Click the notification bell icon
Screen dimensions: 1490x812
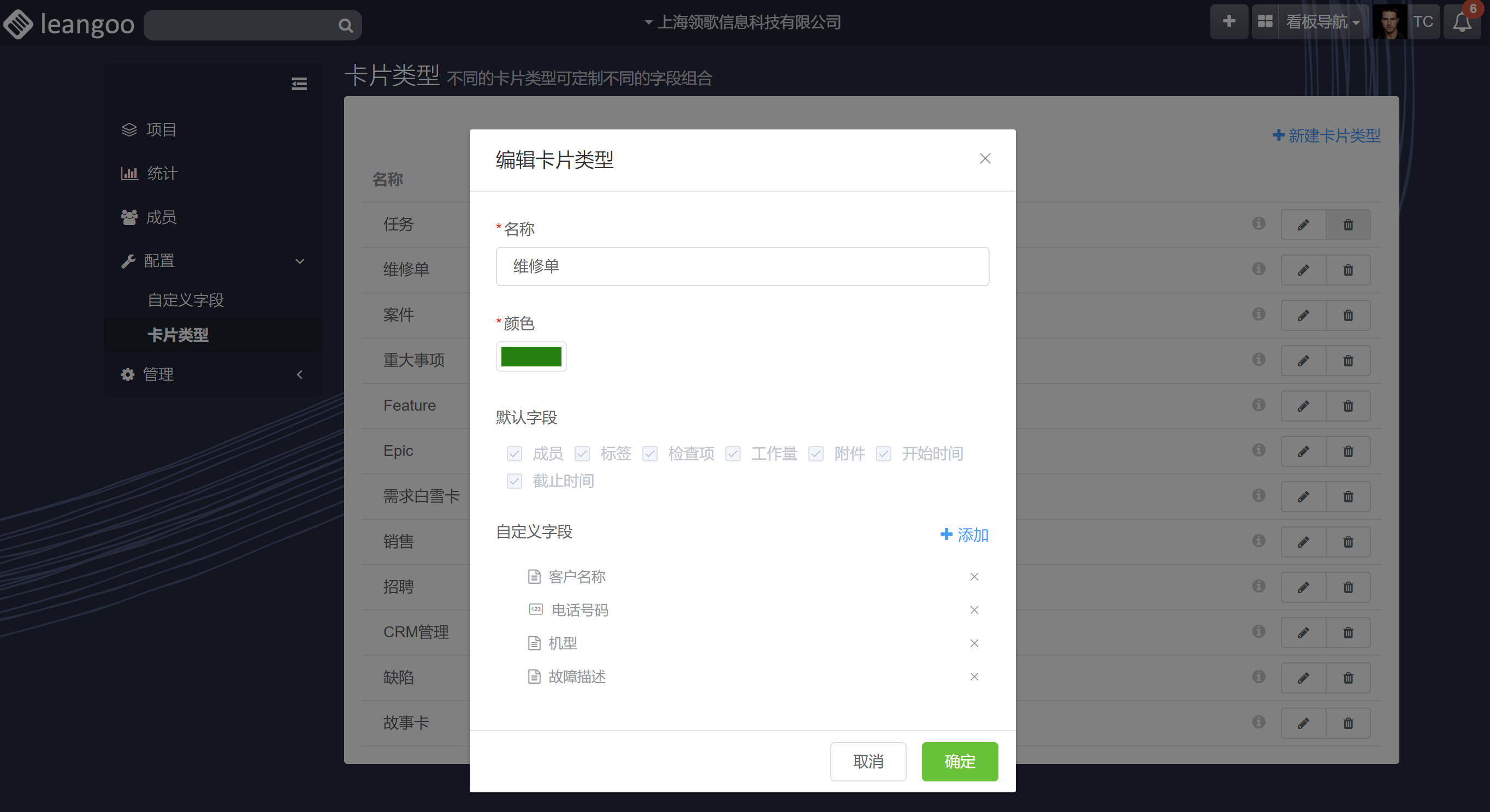coord(1462,22)
